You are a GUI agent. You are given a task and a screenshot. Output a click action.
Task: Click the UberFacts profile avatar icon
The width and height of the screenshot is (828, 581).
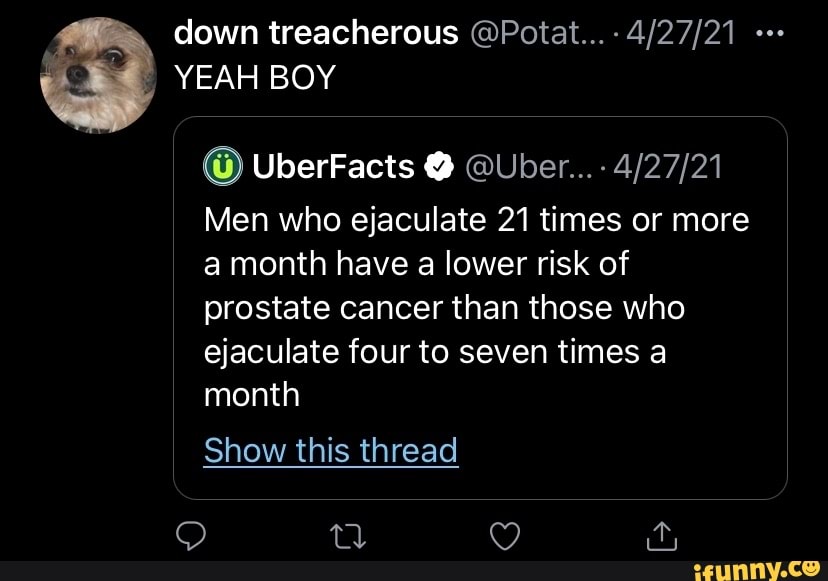[223, 167]
